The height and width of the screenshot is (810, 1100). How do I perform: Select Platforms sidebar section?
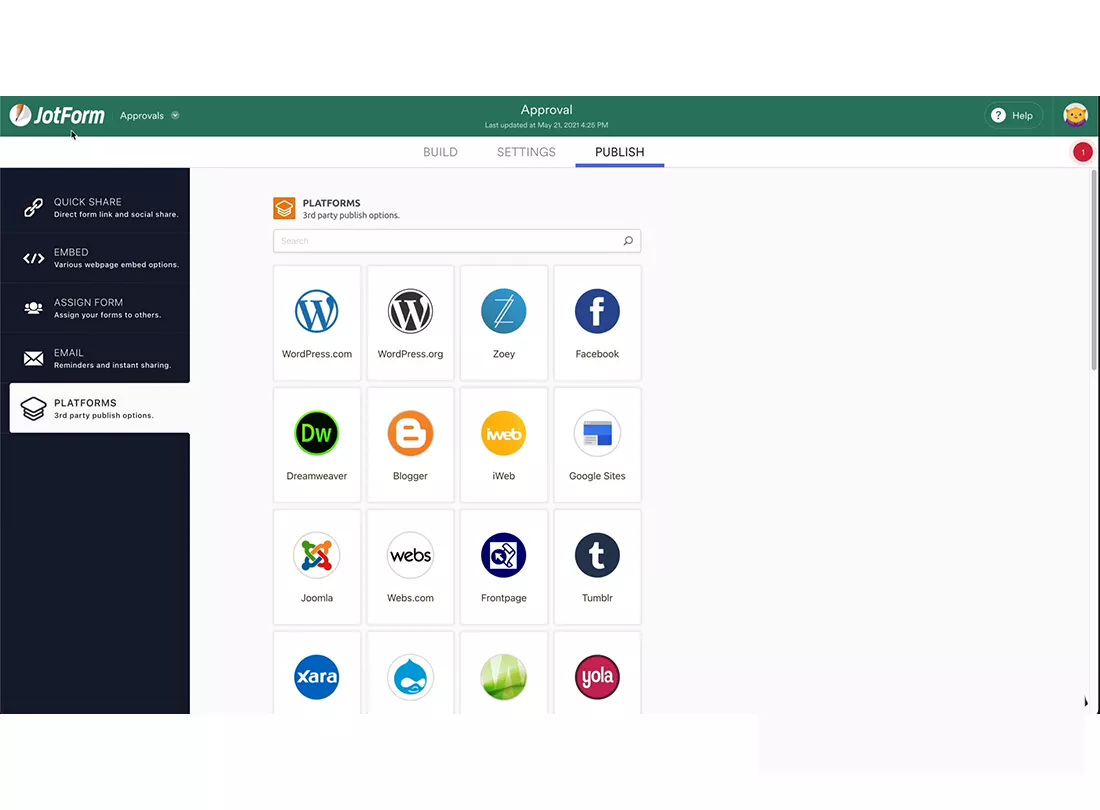(x=100, y=408)
